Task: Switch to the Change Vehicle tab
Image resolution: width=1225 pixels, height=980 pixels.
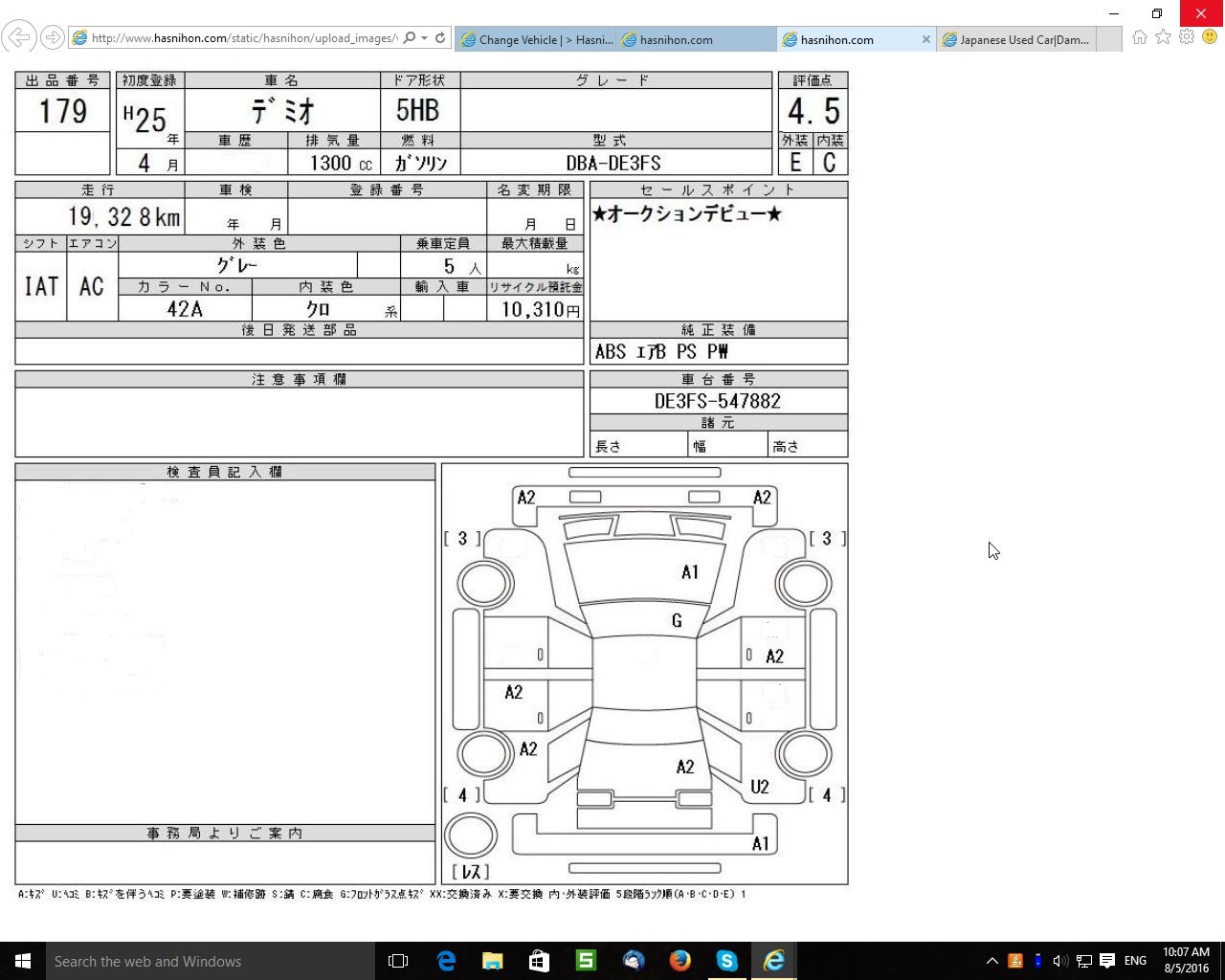Action: click(x=536, y=39)
